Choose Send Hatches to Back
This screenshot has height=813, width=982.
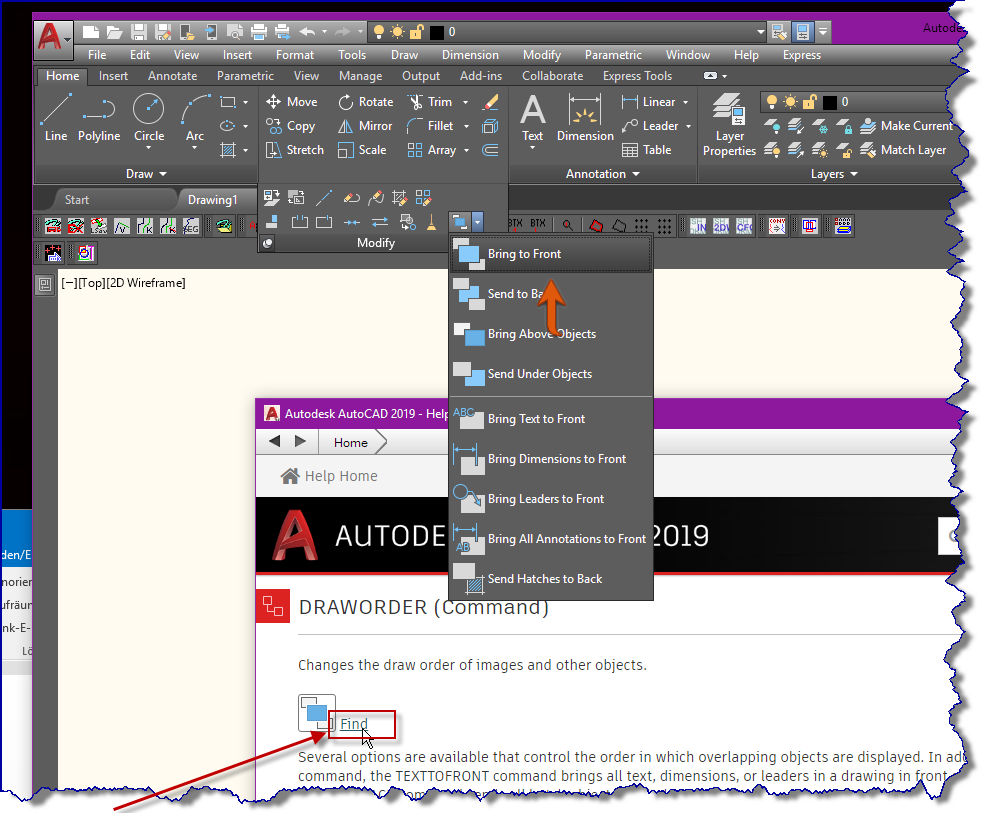coord(551,579)
